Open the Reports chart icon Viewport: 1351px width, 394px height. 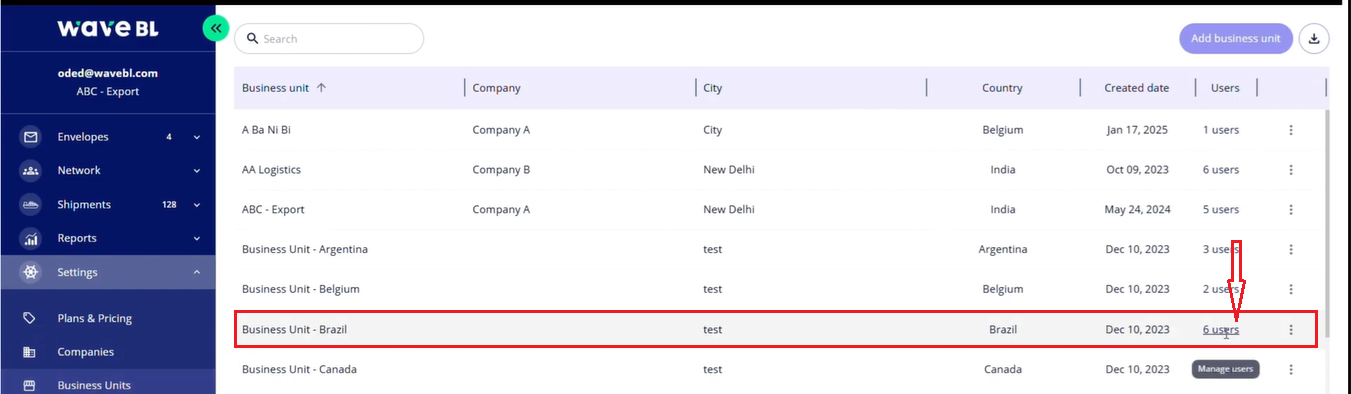click(x=31, y=239)
